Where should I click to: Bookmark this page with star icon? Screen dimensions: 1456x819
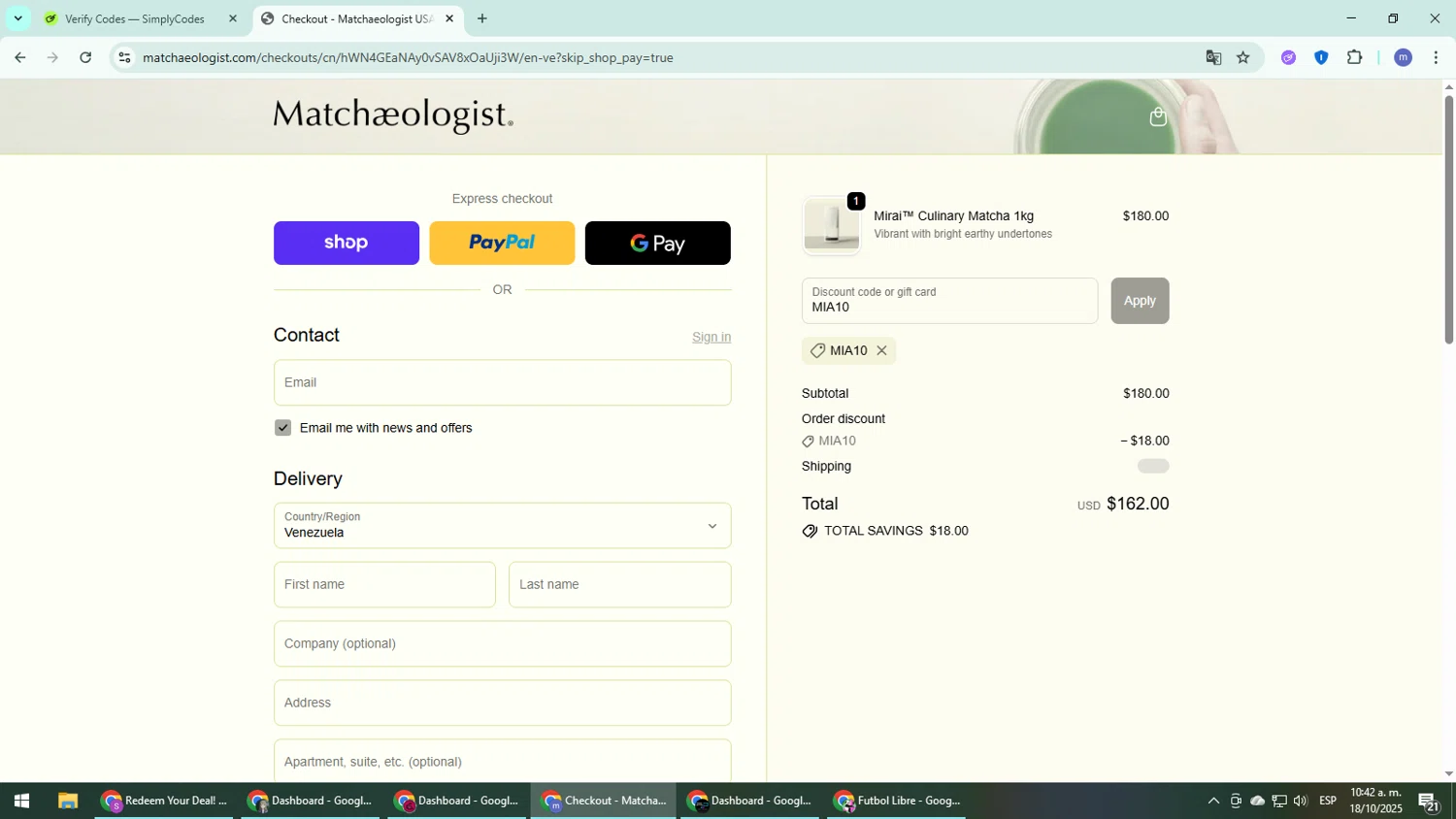coord(1243,58)
